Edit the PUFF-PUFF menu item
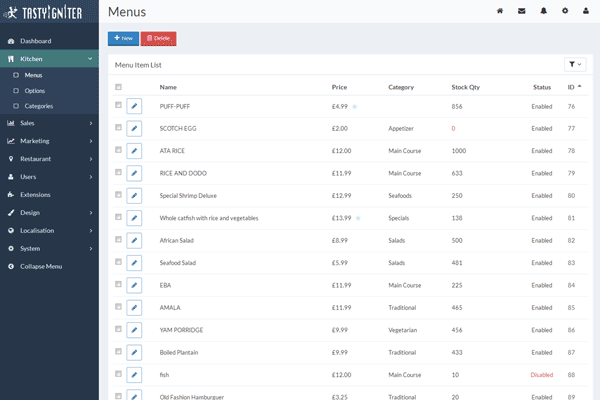Viewport: 600px width, 400px height. (x=135, y=106)
